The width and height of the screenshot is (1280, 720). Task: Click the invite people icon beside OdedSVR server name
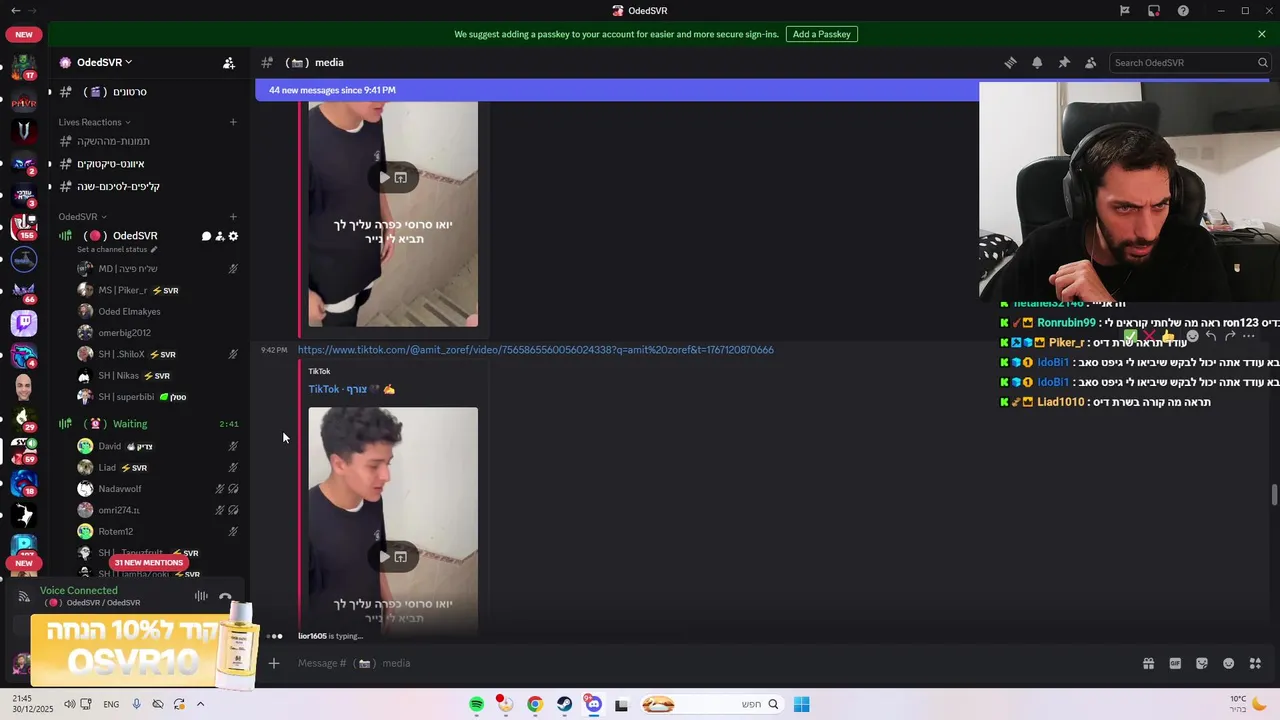click(x=229, y=62)
